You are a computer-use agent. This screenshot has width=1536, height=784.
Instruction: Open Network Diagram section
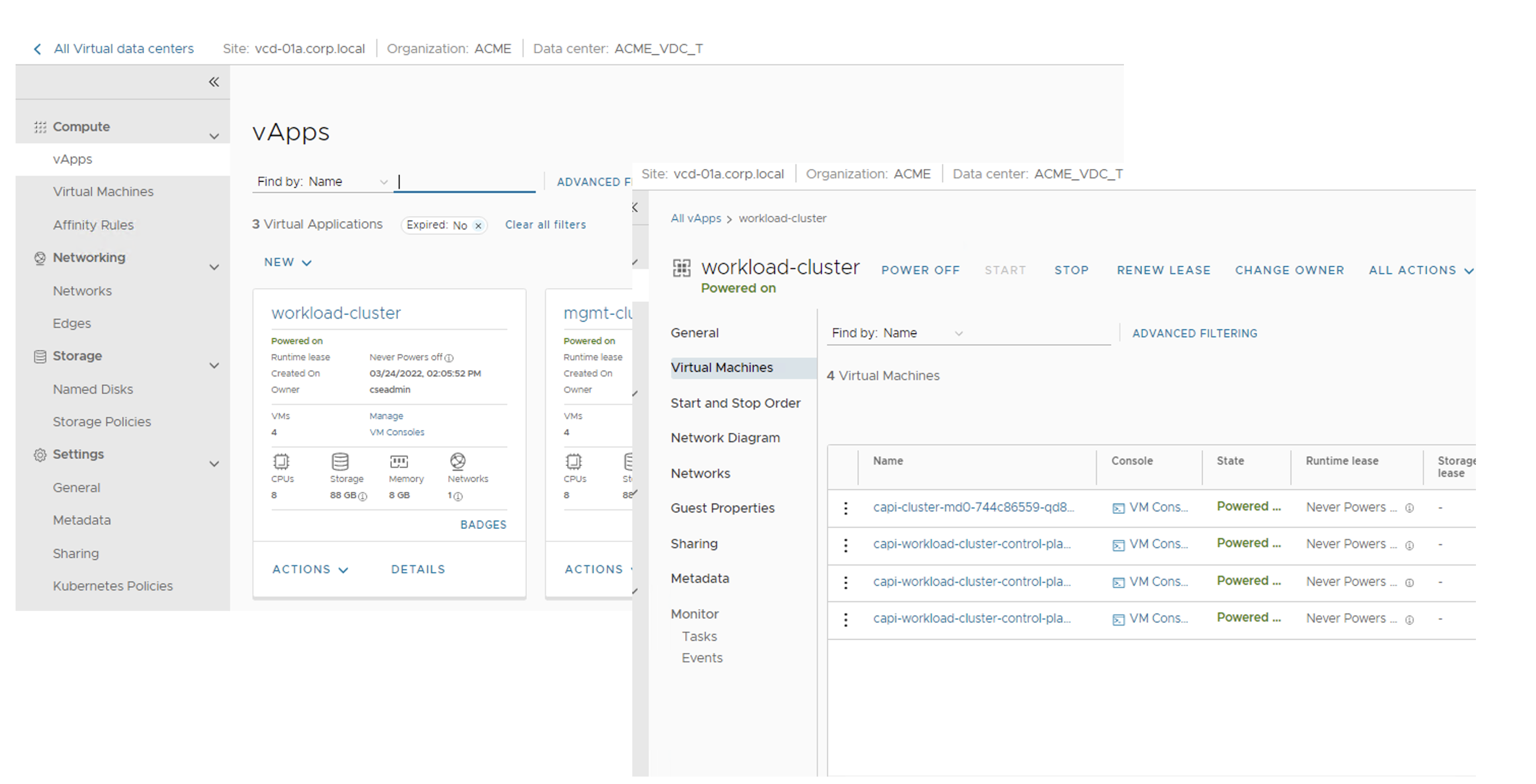tap(725, 438)
